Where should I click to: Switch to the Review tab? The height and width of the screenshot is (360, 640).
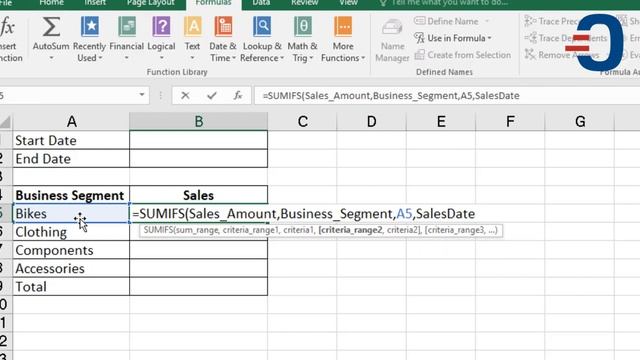304,3
